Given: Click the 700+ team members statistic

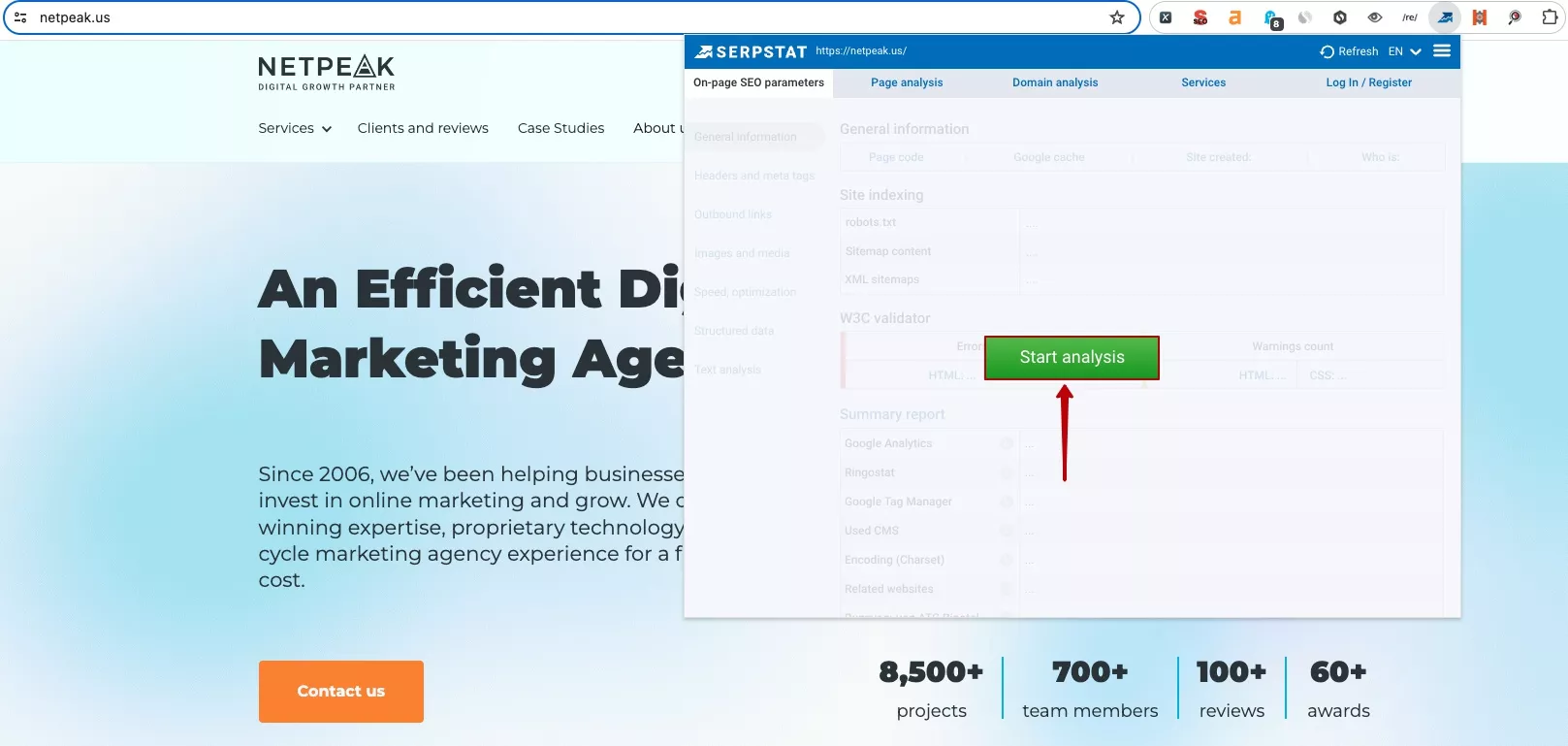Looking at the screenshot, I should 1090,689.
